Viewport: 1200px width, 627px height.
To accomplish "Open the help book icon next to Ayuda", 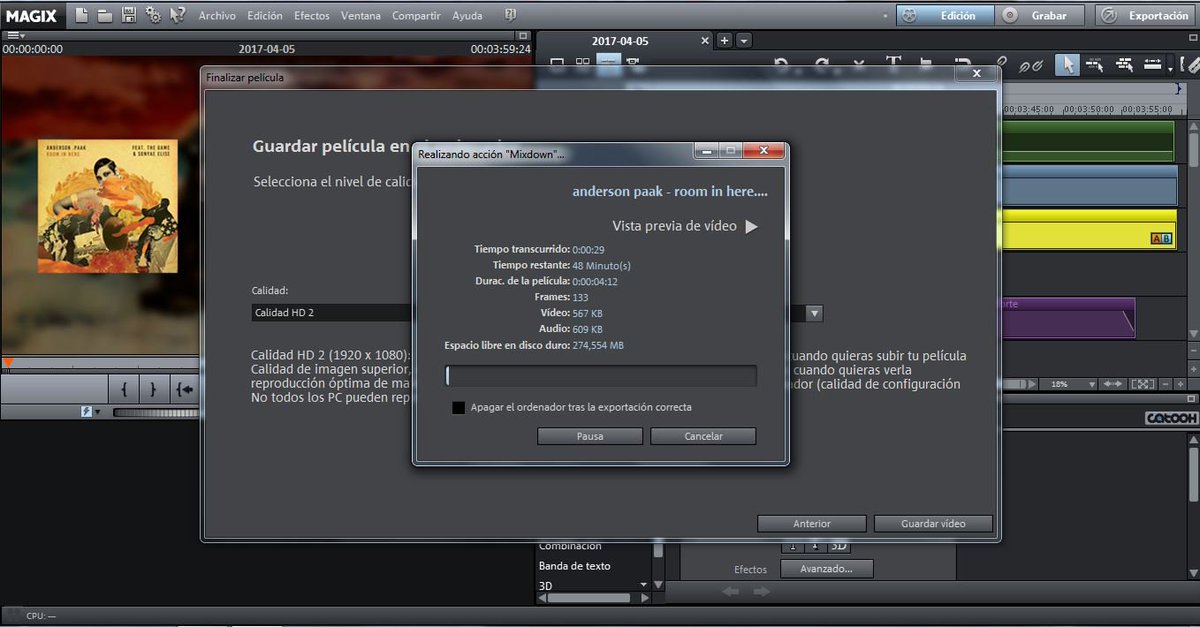I will tap(510, 15).
